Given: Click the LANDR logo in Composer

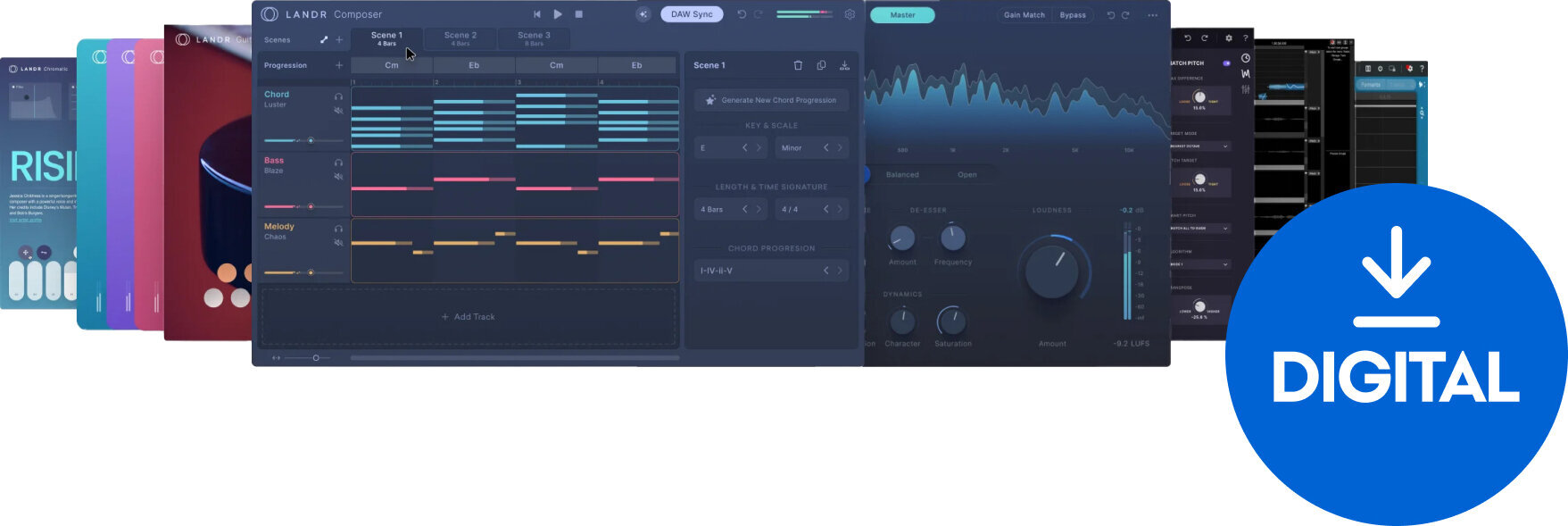Looking at the screenshot, I should [270, 14].
